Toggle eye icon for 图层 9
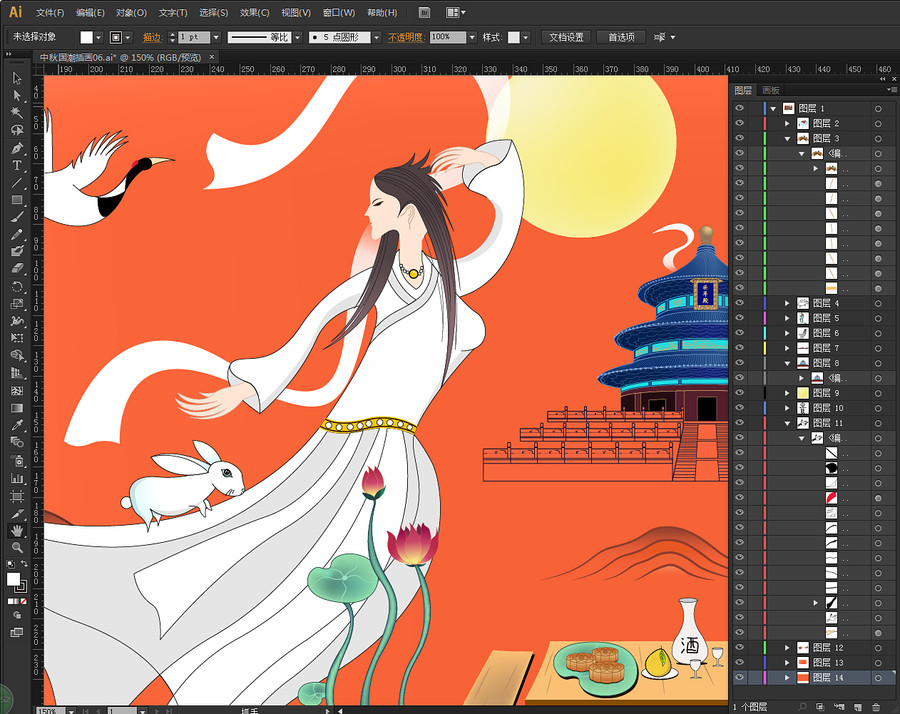Screen dimensions: 900x714 click(x=739, y=393)
